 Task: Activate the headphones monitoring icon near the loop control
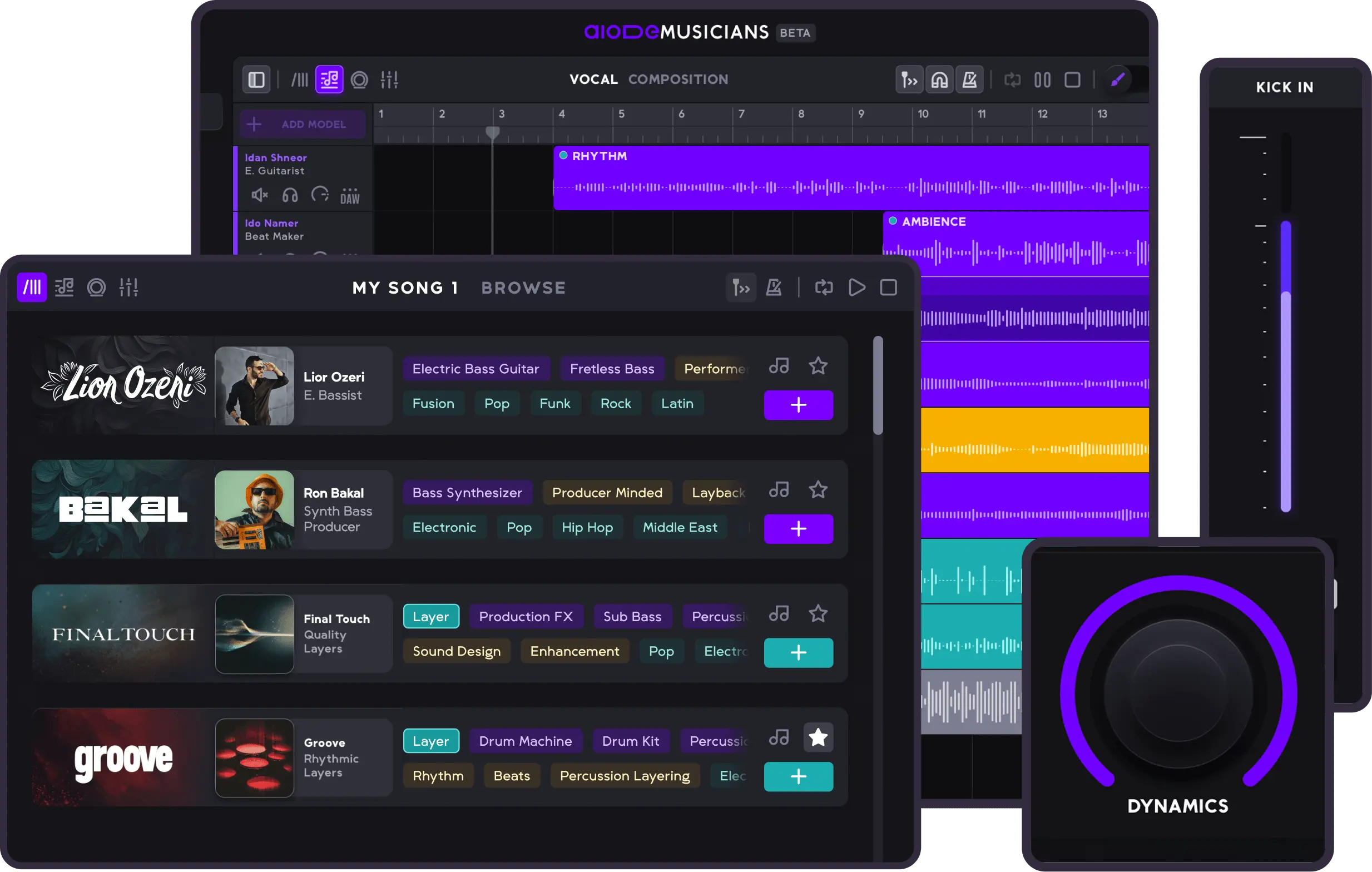[939, 79]
